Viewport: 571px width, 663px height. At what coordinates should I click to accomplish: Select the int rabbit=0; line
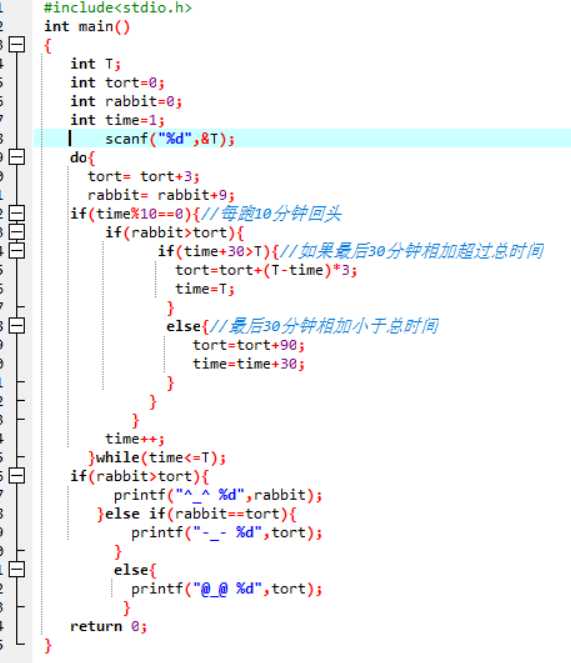(x=126, y=101)
